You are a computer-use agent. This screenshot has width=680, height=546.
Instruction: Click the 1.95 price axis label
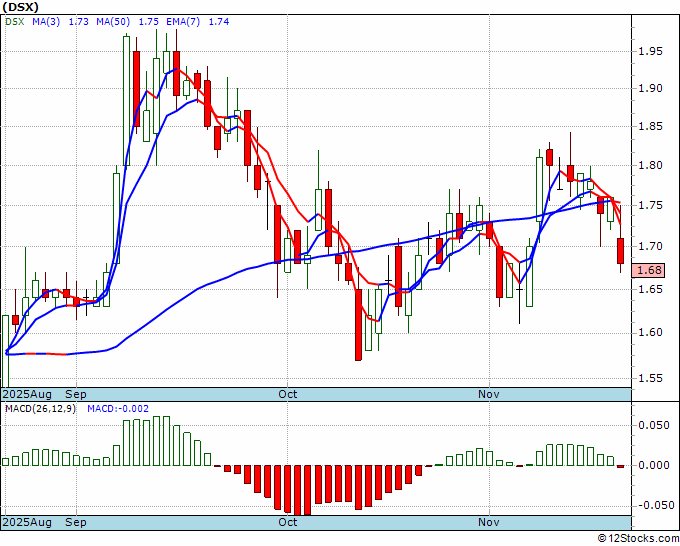[x=651, y=52]
